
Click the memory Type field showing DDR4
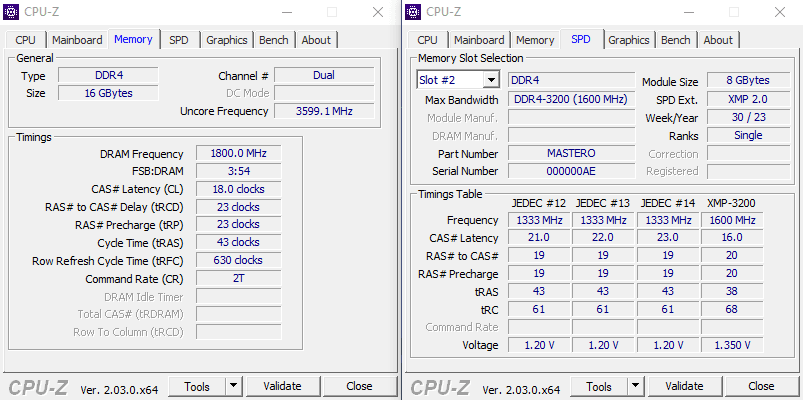pos(109,75)
